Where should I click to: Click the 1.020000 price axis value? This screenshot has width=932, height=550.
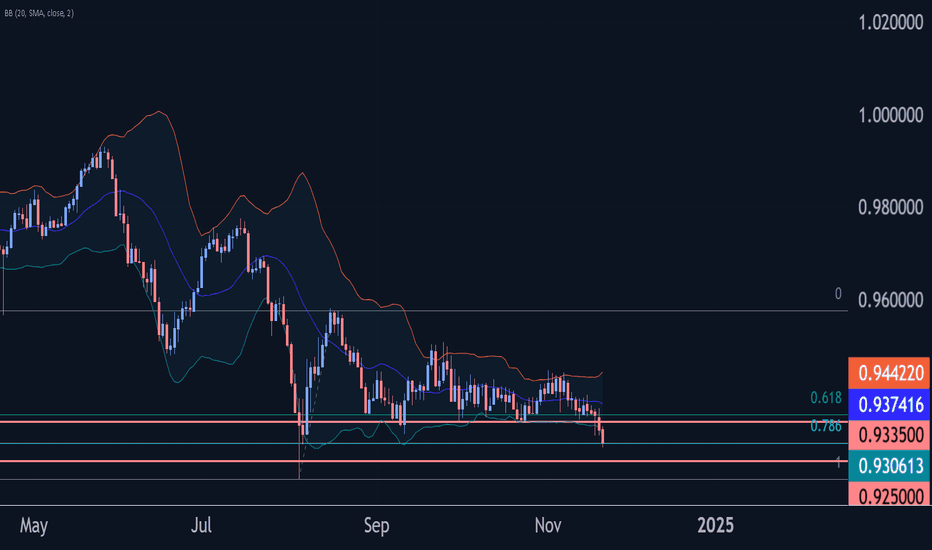coord(890,23)
